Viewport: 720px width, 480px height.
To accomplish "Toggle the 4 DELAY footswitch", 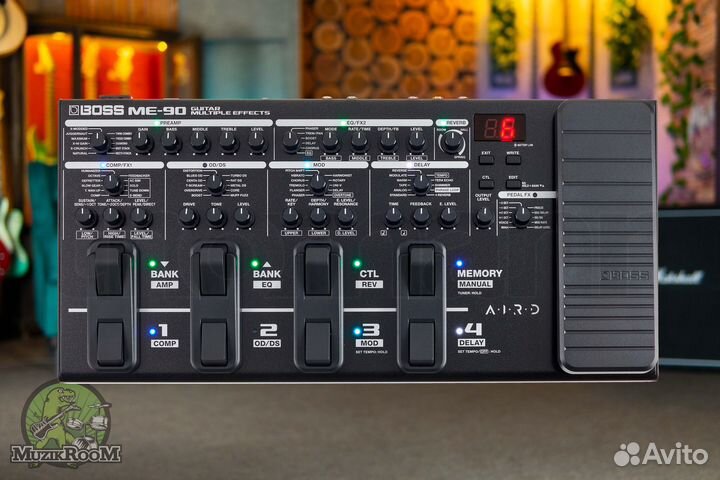I will point(422,344).
